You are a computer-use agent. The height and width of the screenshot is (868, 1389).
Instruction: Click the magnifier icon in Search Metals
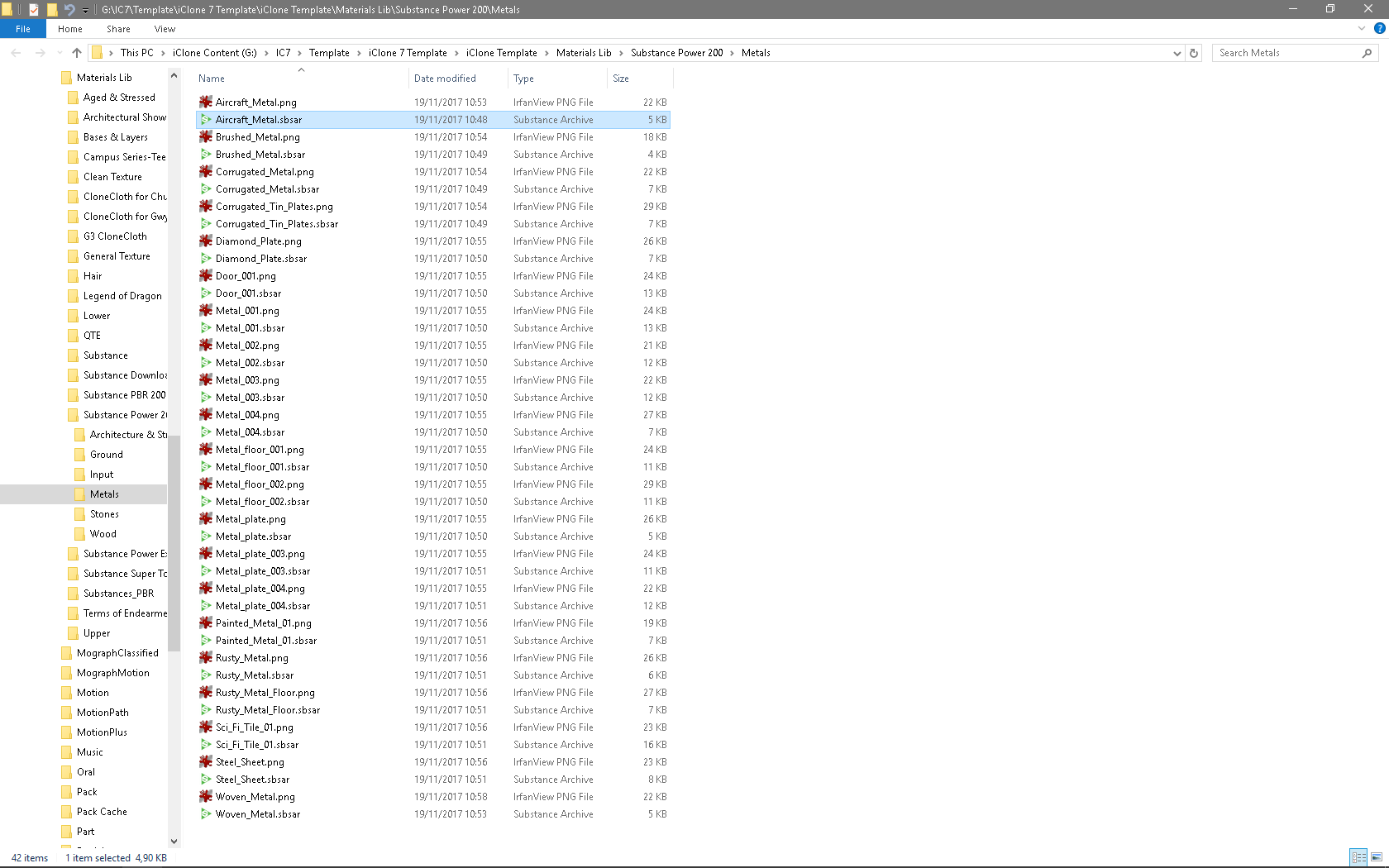[1367, 53]
